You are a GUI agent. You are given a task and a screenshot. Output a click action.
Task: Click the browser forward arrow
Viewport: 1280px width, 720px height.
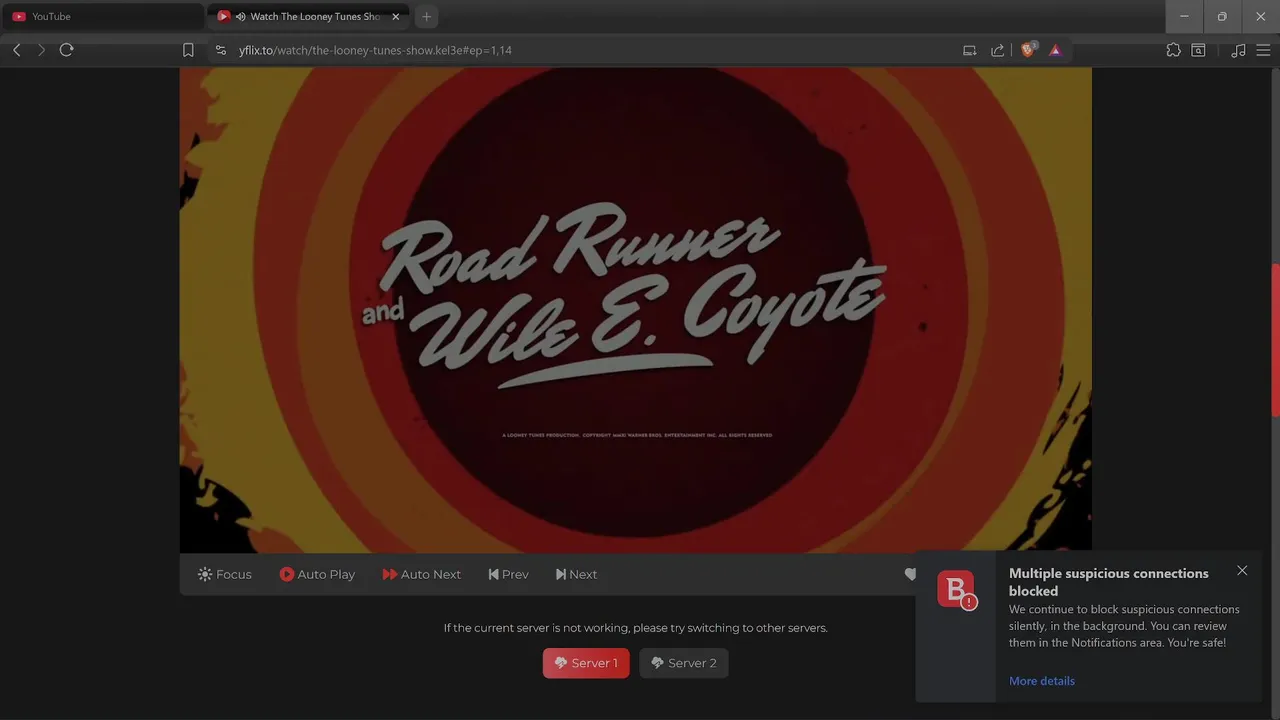[41, 50]
